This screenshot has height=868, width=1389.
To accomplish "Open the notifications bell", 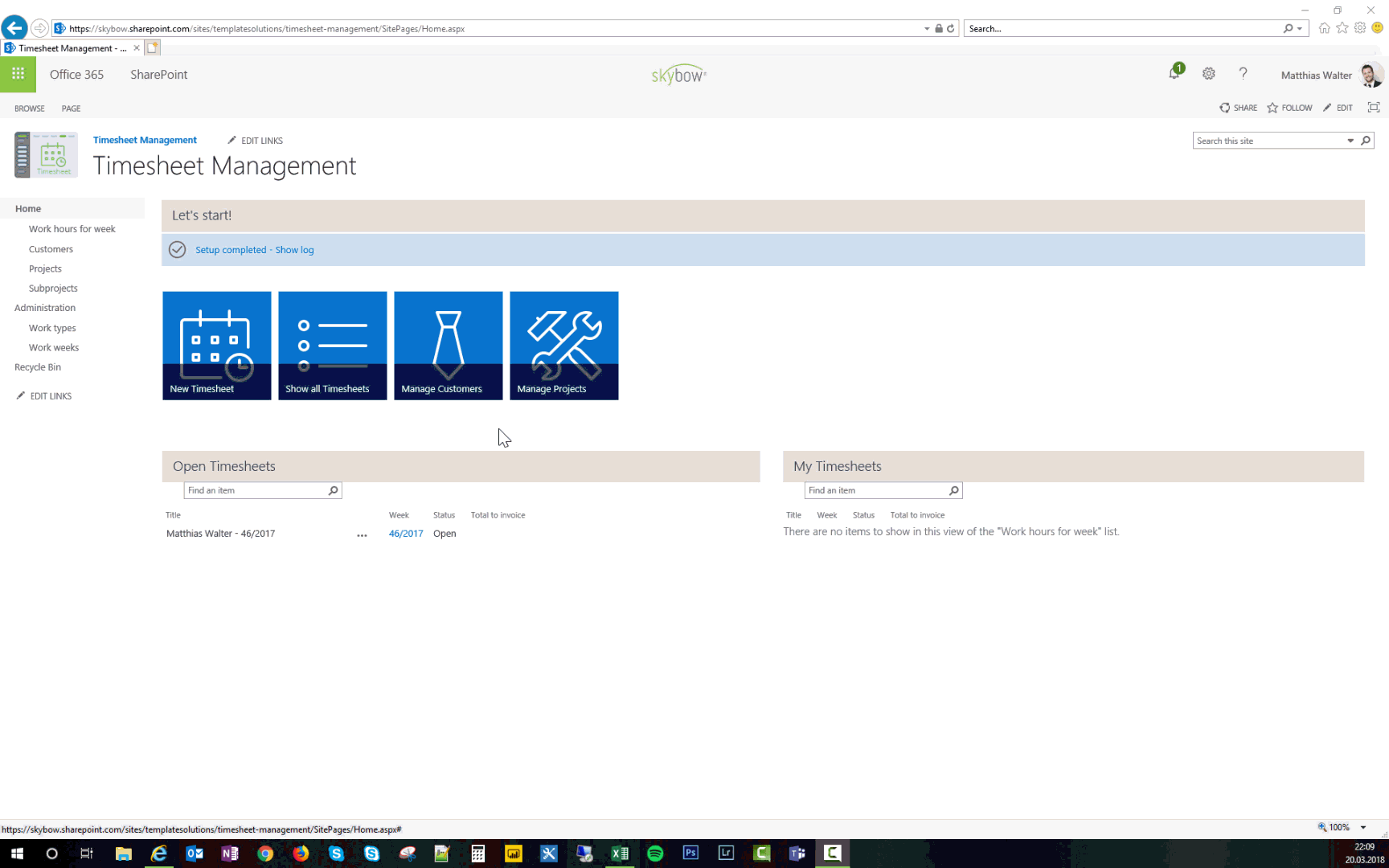I will [1174, 74].
